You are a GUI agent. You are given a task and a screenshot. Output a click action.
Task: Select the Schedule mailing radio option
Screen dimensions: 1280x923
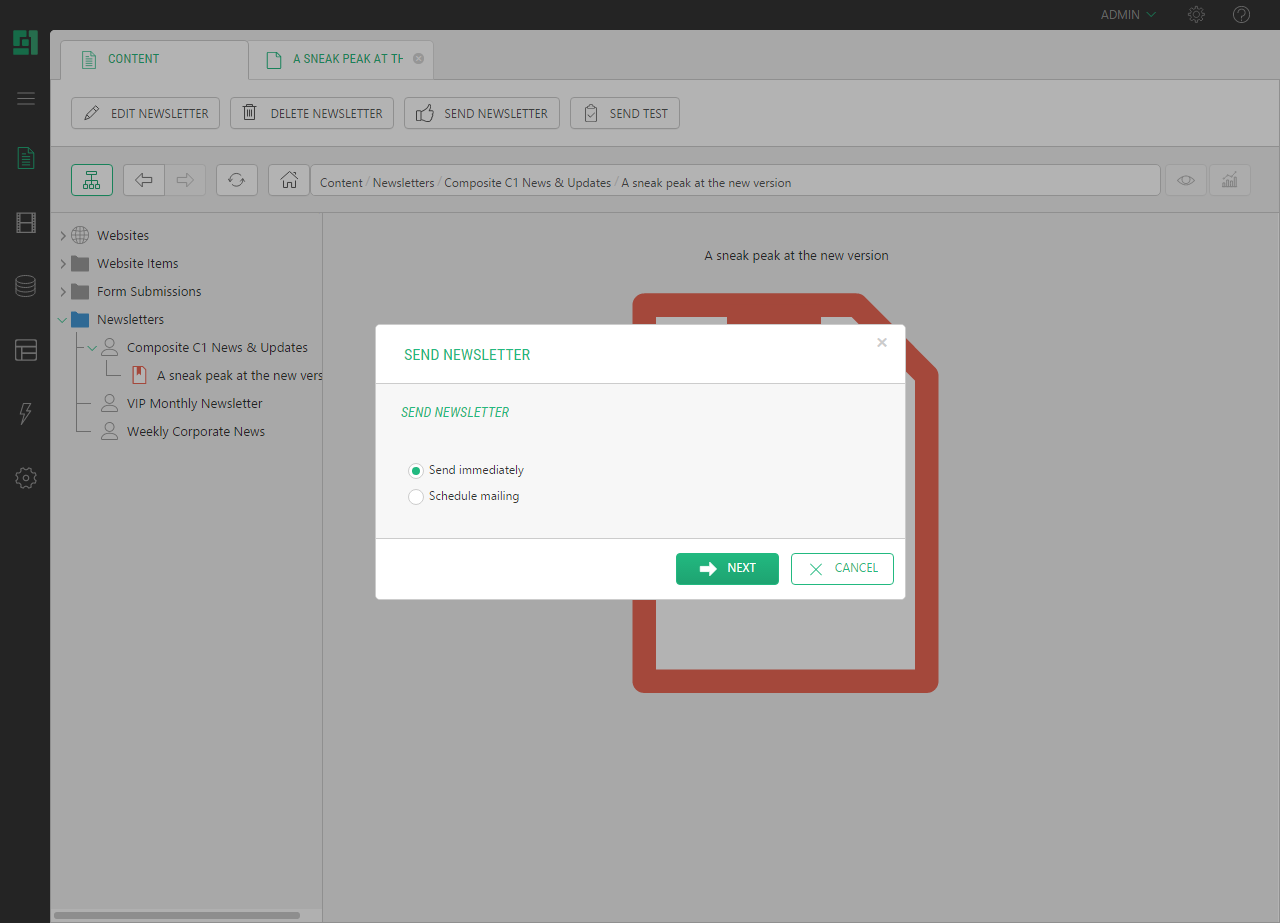pyautogui.click(x=416, y=497)
